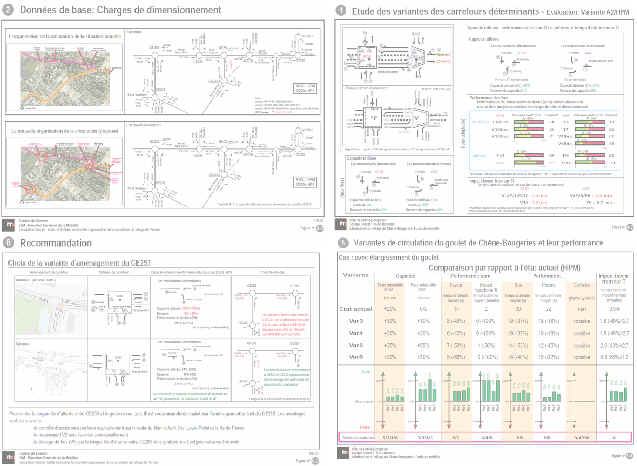The width and height of the screenshot is (637, 466).
Task: Click the figure number circle in the 'Recommandation' footer
Action: (x=316, y=461)
